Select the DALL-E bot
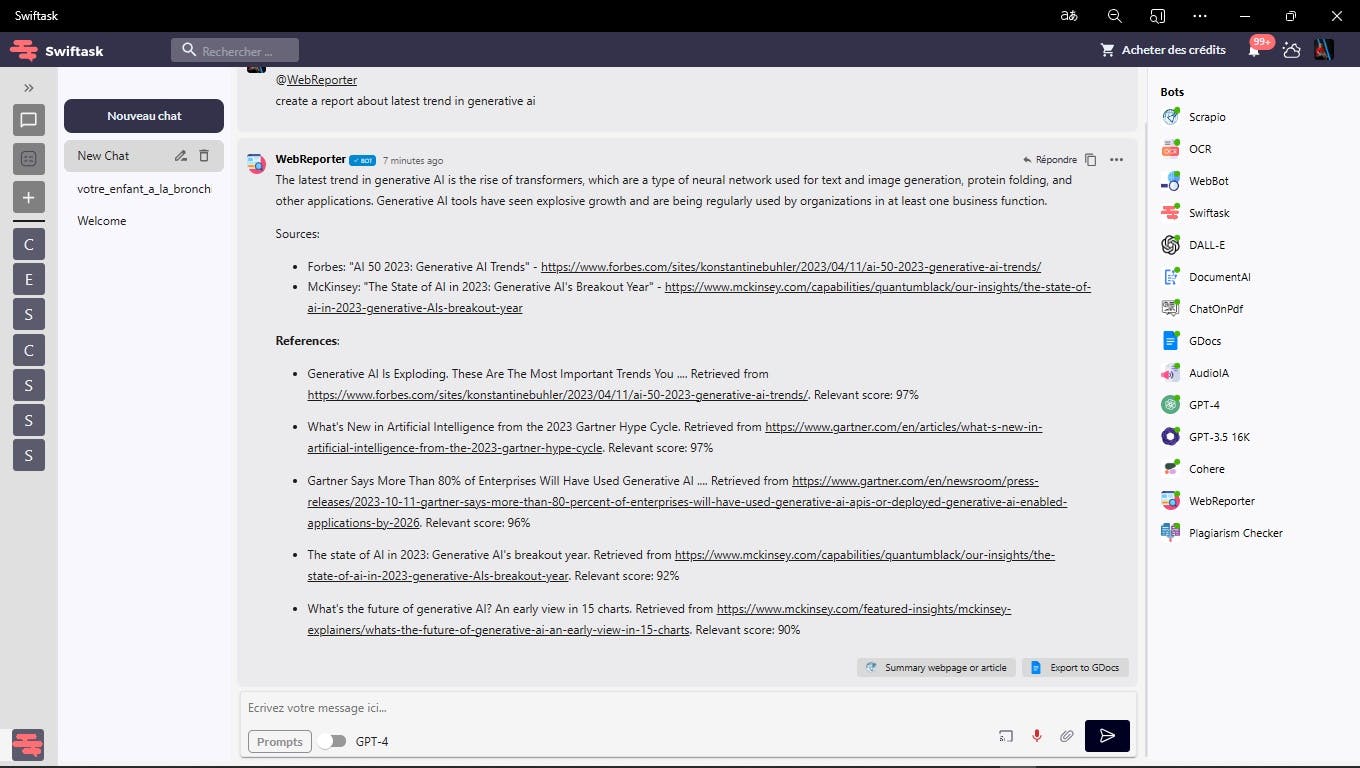The image size is (1360, 768). tap(1193, 245)
